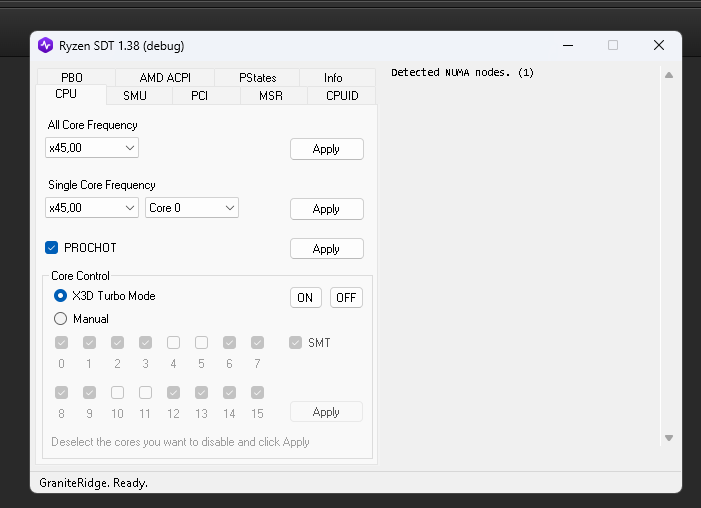Apply the All Core Frequency setting
Screen dimensions: 701x508
[x=326, y=149]
